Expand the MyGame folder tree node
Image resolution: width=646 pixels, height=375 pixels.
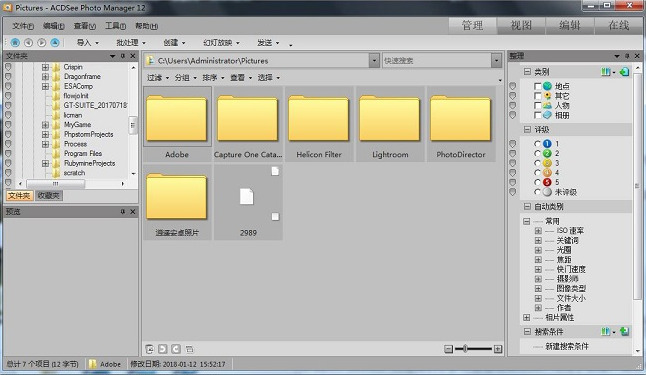pyautogui.click(x=45, y=124)
